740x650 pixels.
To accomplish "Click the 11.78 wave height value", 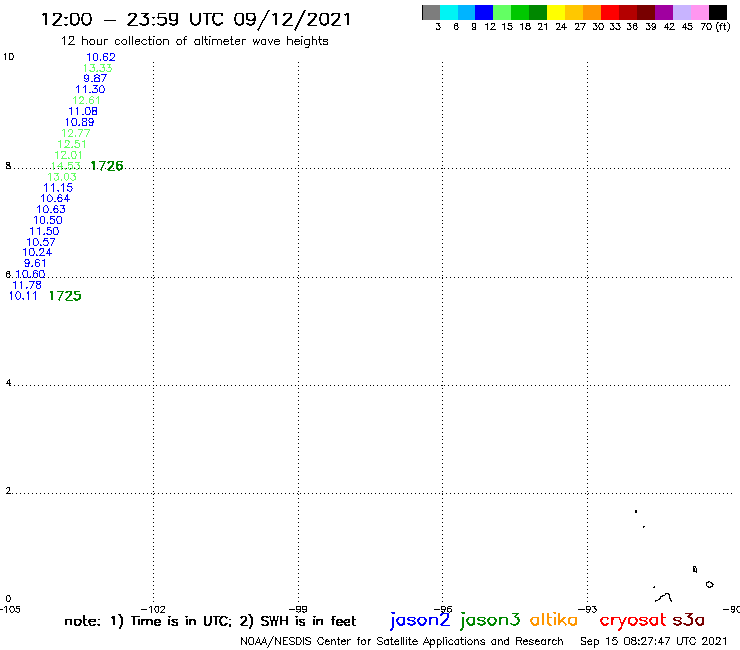I will [27, 285].
